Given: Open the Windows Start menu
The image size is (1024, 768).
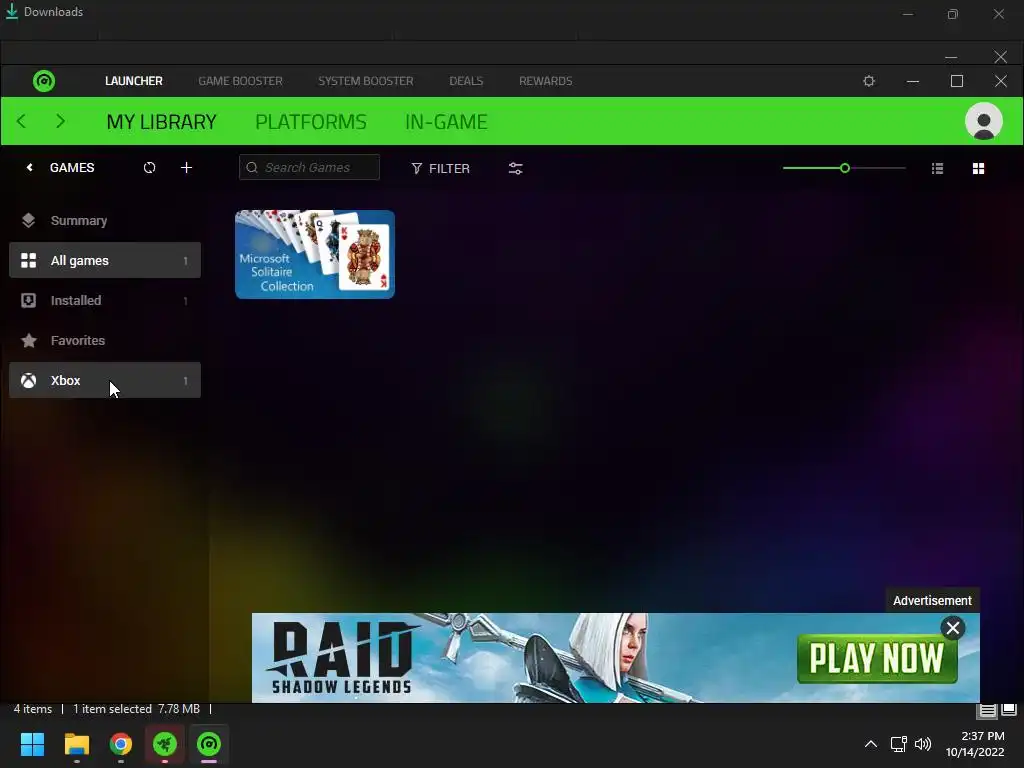Looking at the screenshot, I should tap(32, 744).
